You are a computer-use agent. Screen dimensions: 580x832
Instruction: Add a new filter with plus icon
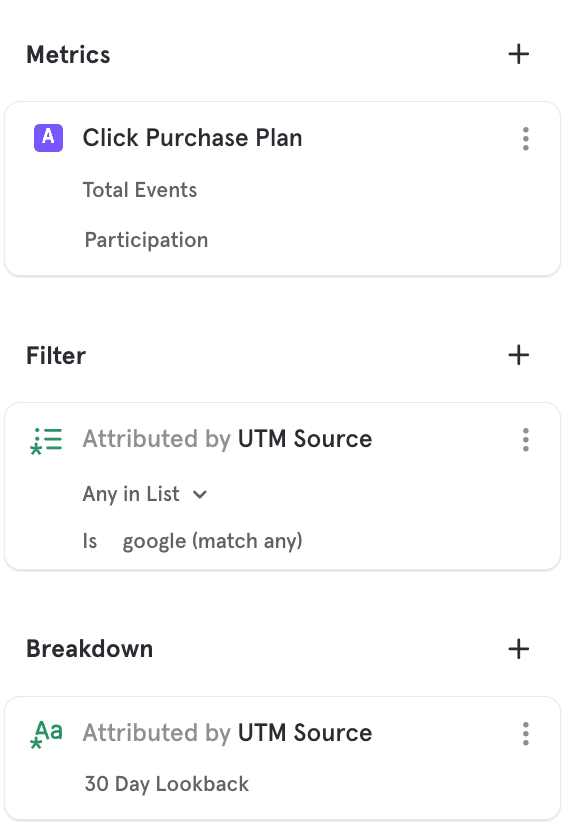[518, 355]
